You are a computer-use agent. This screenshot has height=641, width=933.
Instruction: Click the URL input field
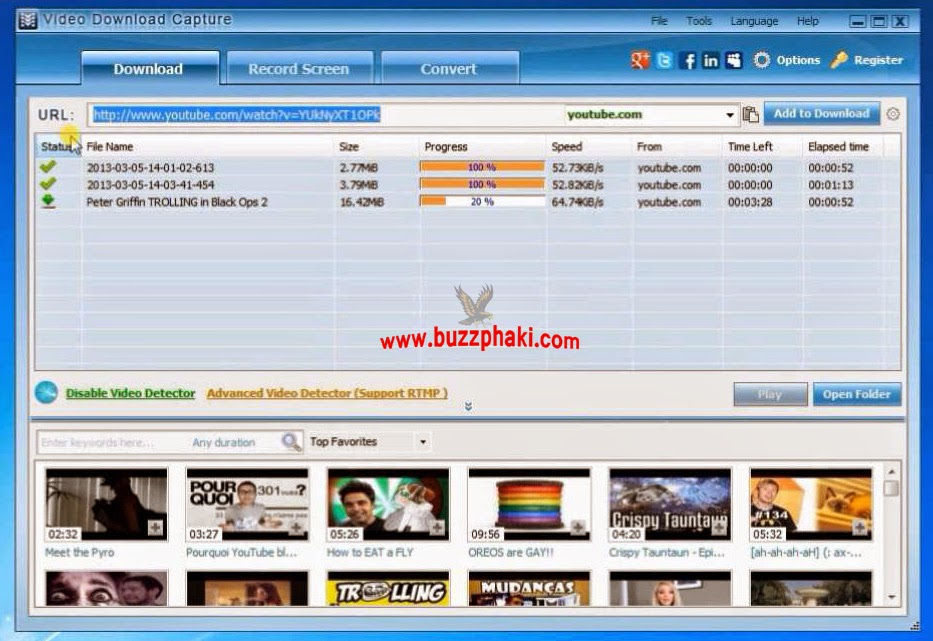(327, 115)
